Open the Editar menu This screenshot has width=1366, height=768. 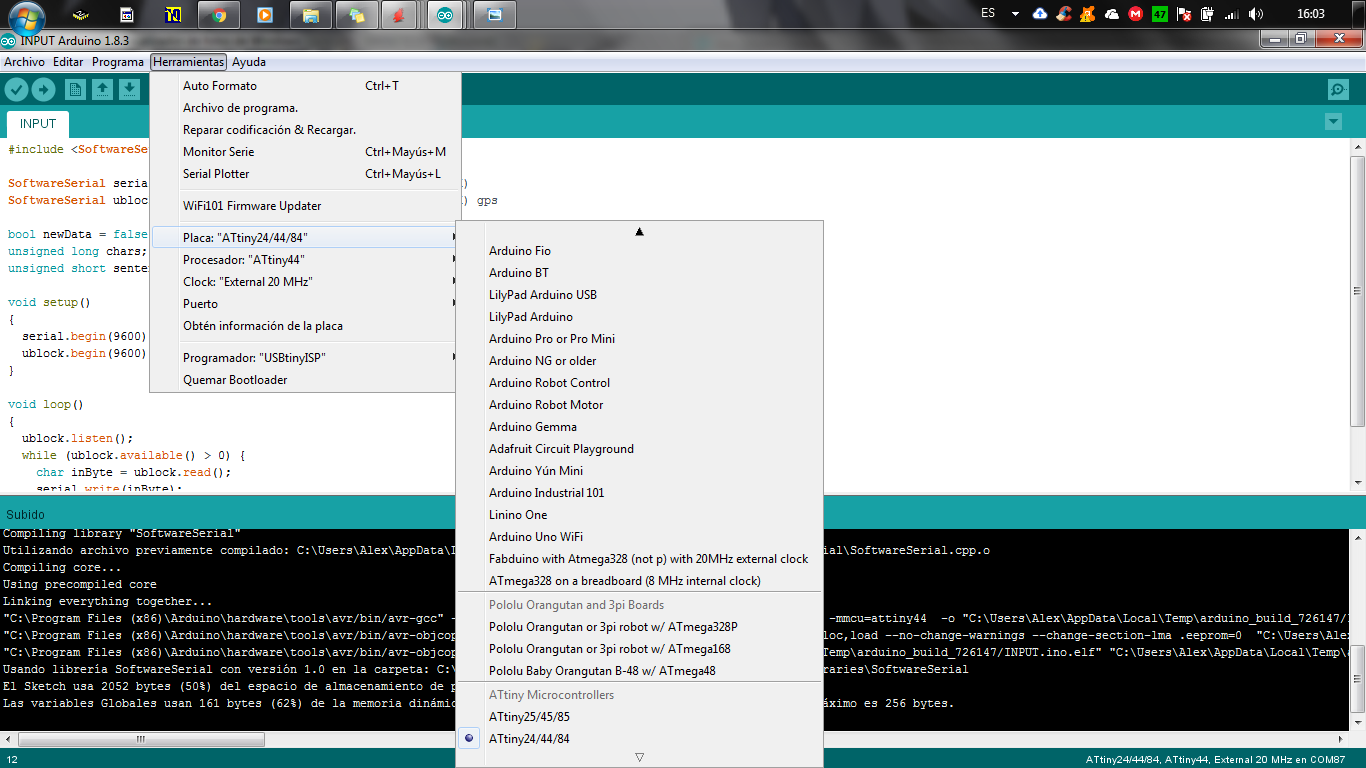[68, 62]
